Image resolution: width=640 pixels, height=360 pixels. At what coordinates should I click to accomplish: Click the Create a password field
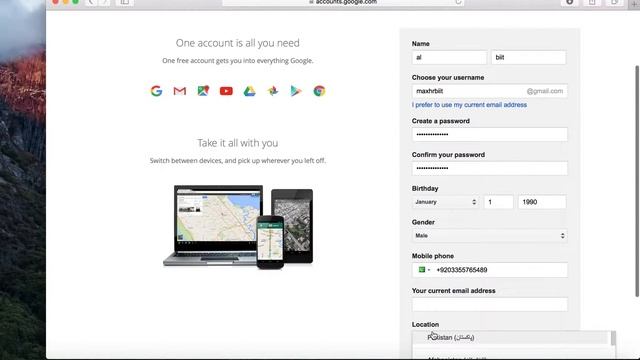(x=489, y=135)
